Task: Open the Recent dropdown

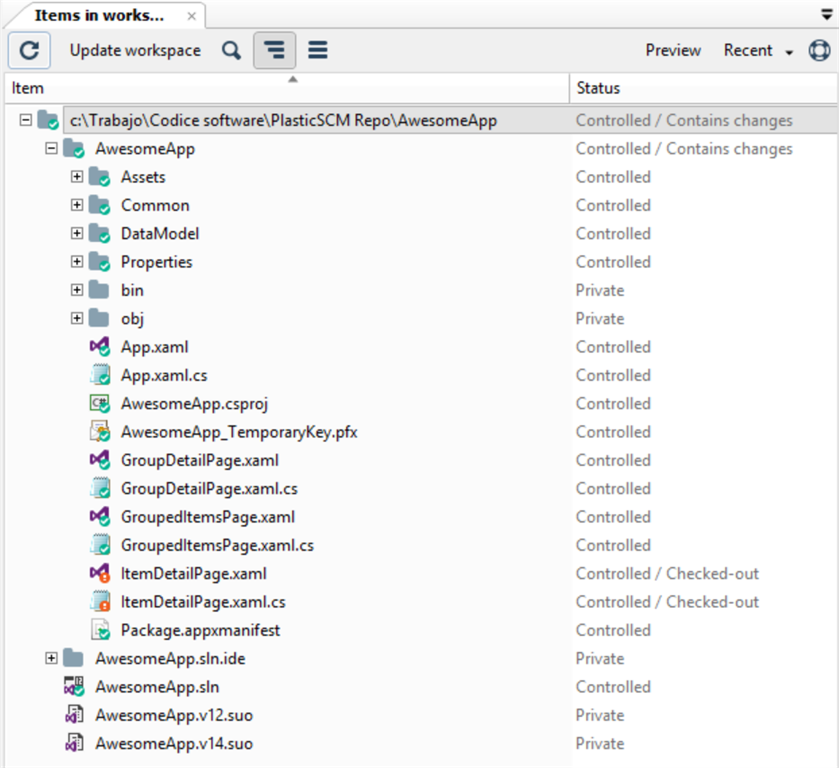Action: pyautogui.click(x=758, y=50)
